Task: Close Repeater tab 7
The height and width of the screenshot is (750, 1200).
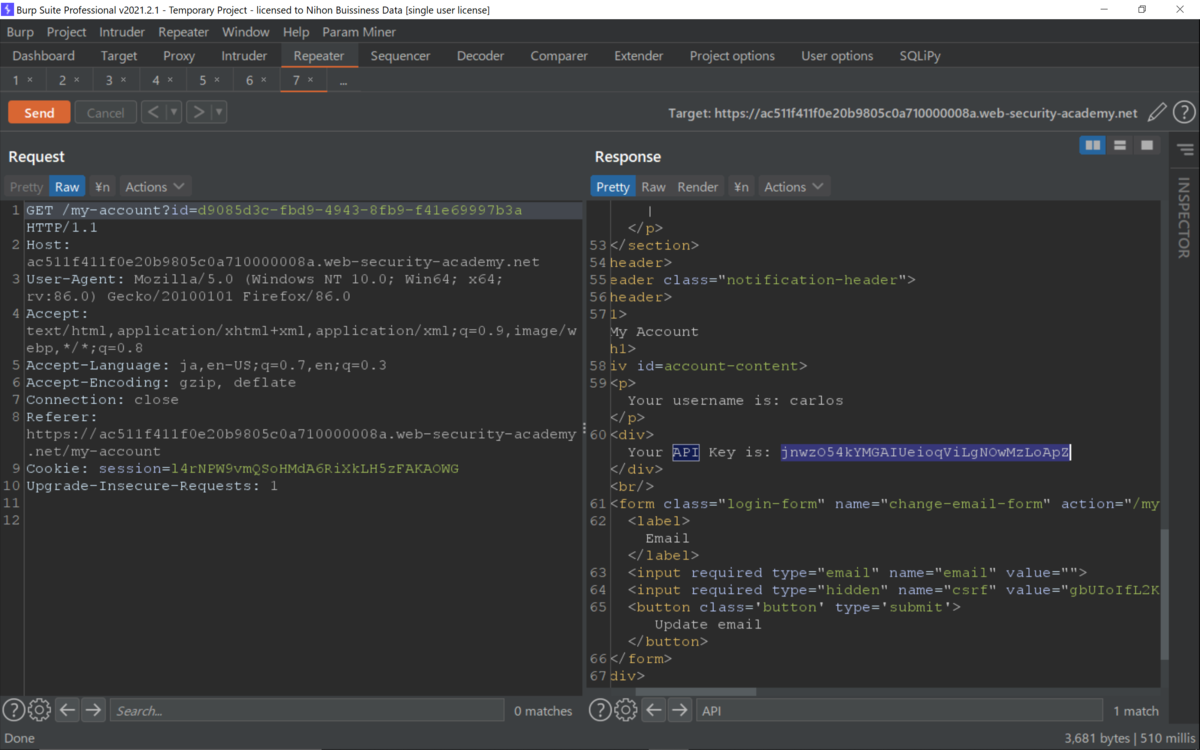Action: pyautogui.click(x=310, y=80)
